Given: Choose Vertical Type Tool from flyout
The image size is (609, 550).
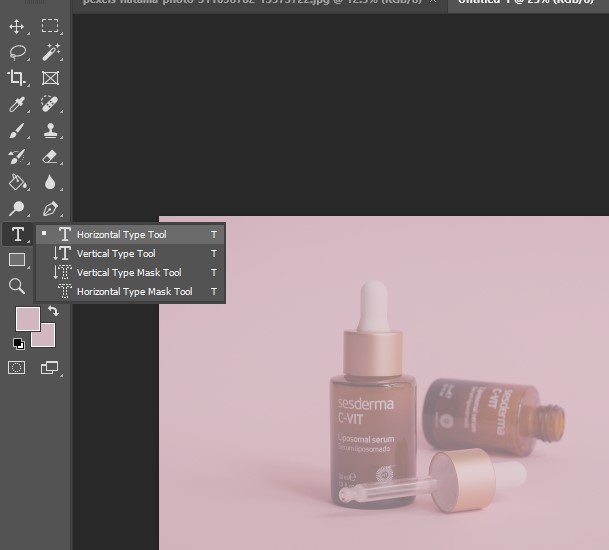Looking at the screenshot, I should click(130, 254).
